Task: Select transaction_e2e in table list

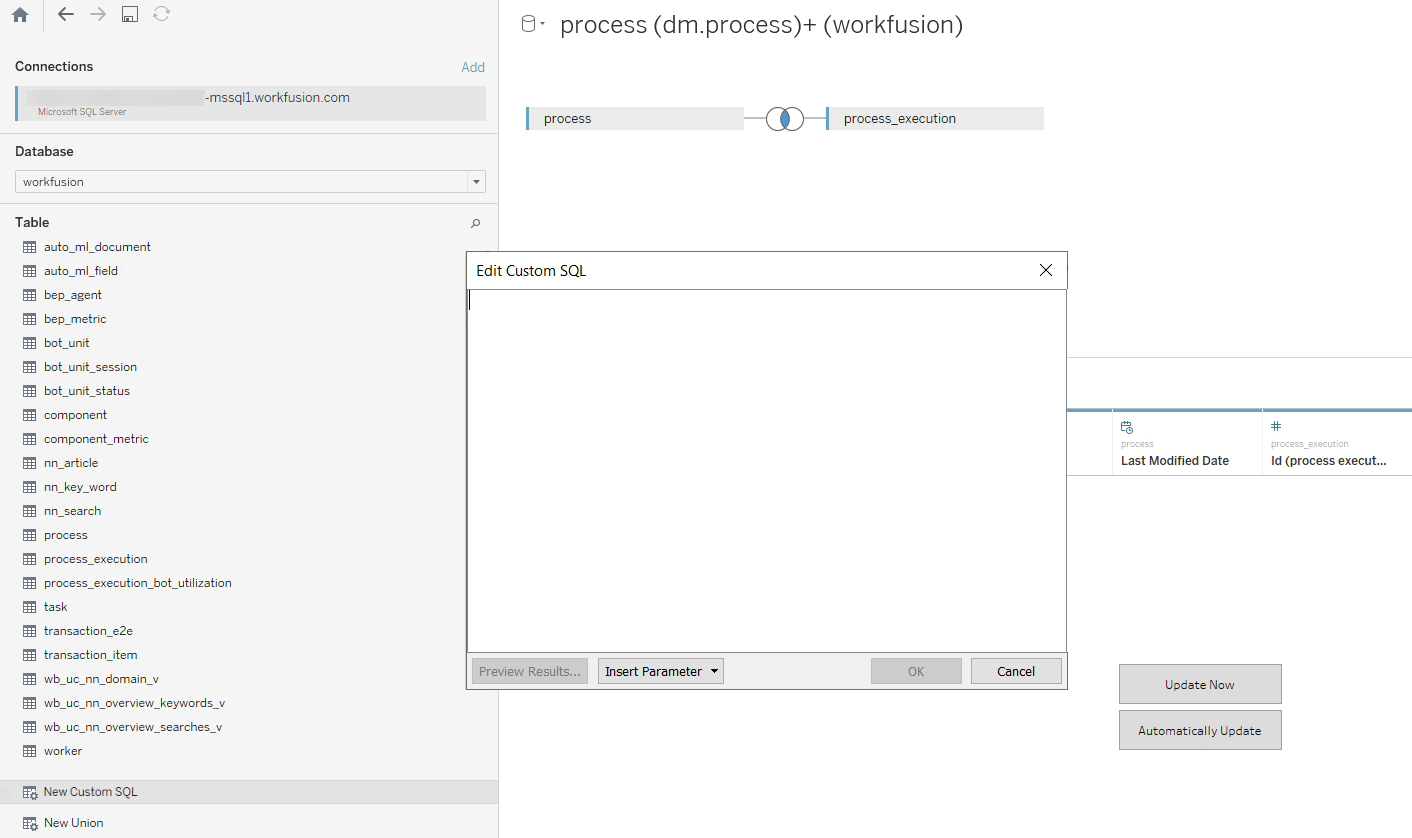Action: click(88, 631)
